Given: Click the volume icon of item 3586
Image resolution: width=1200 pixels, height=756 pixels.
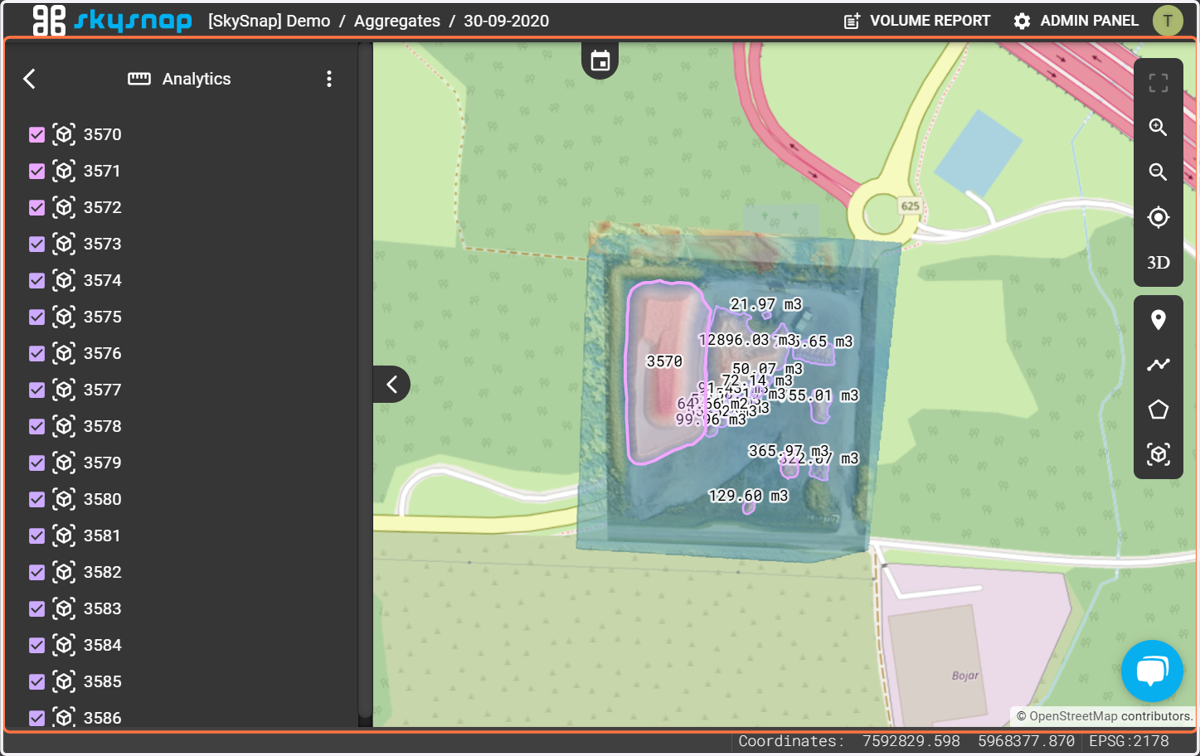Looking at the screenshot, I should pyautogui.click(x=64, y=718).
